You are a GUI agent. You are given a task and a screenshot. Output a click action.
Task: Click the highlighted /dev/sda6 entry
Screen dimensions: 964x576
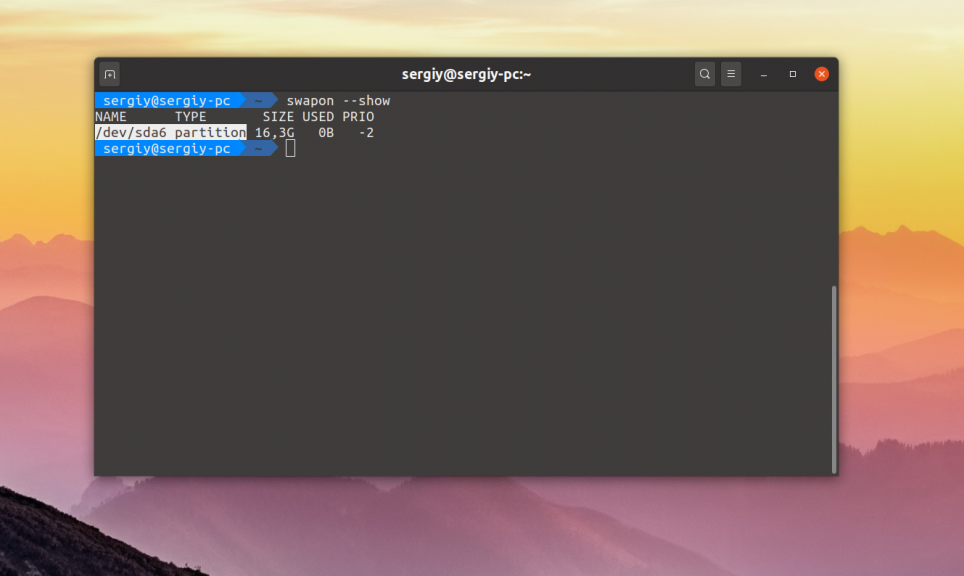click(131, 133)
